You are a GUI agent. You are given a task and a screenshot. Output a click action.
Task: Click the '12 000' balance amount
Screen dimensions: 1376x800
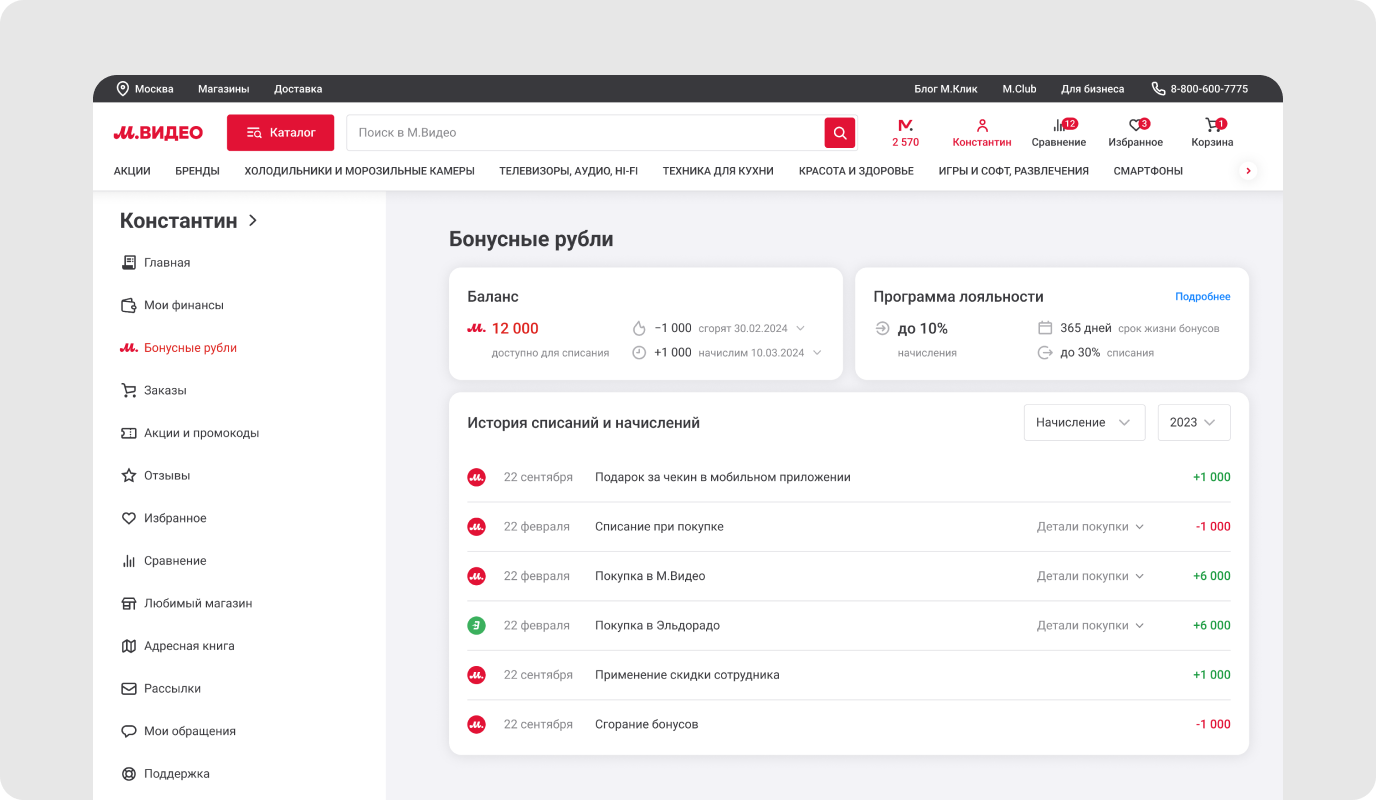point(515,329)
